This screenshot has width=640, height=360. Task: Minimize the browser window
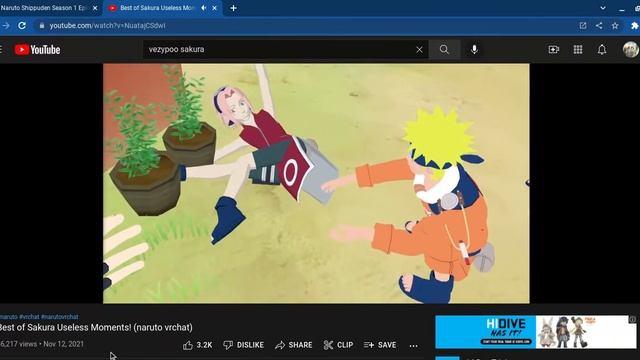tap(622, 9)
